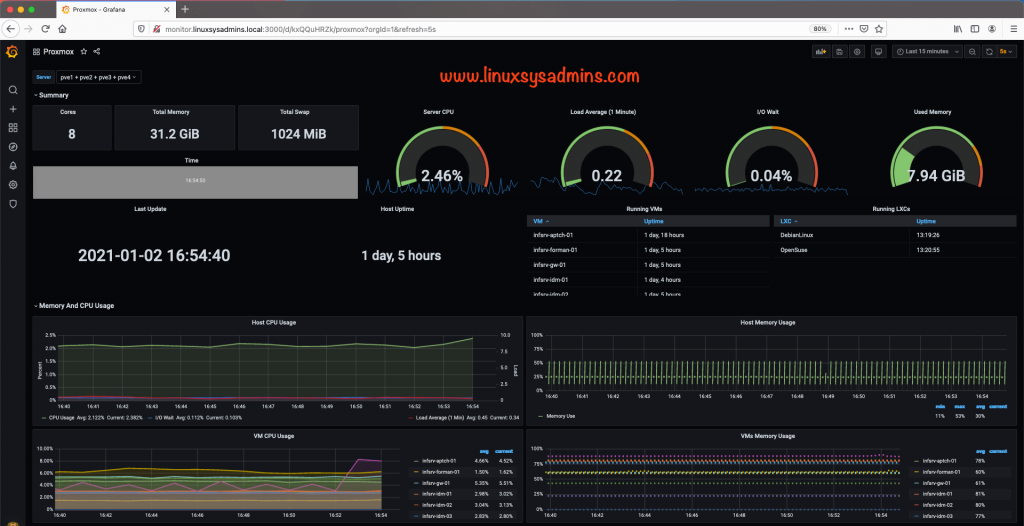
Task: Click the Add panel button
Action: (820, 51)
